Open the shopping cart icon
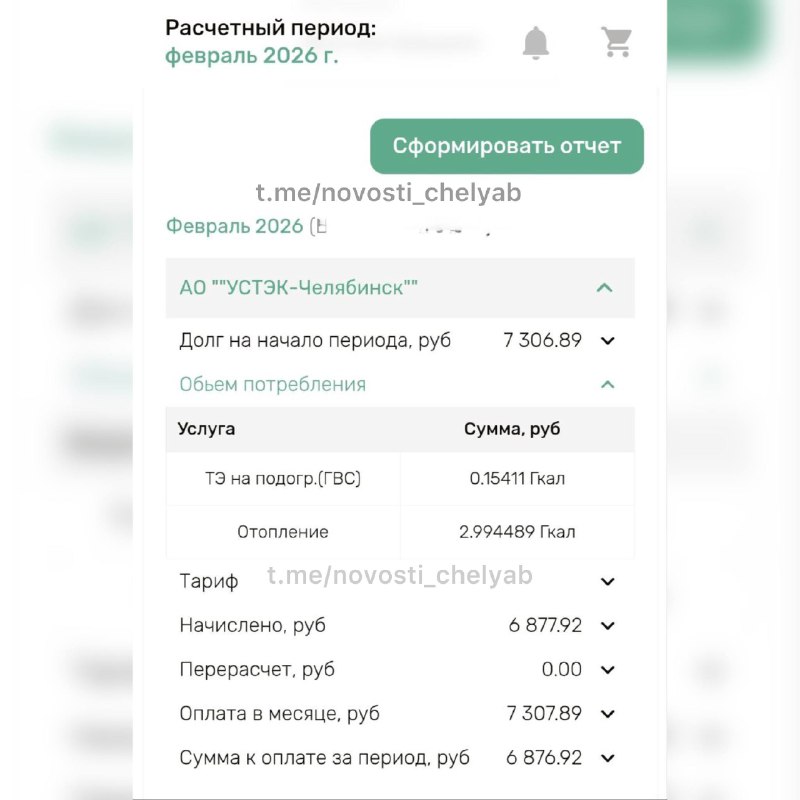The height and width of the screenshot is (800, 800). point(616,42)
